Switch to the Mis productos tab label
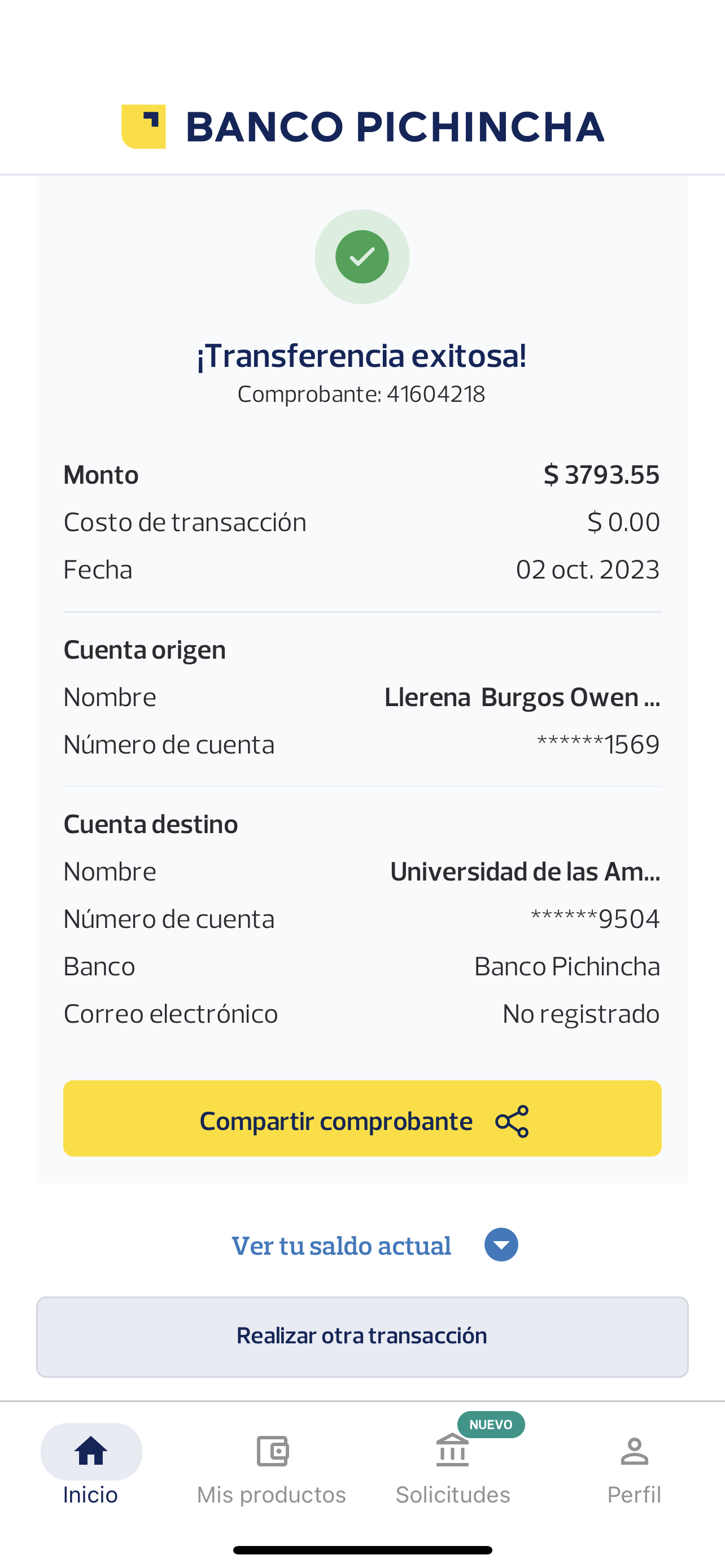Viewport: 725px width, 1568px height. pyautogui.click(x=272, y=1495)
